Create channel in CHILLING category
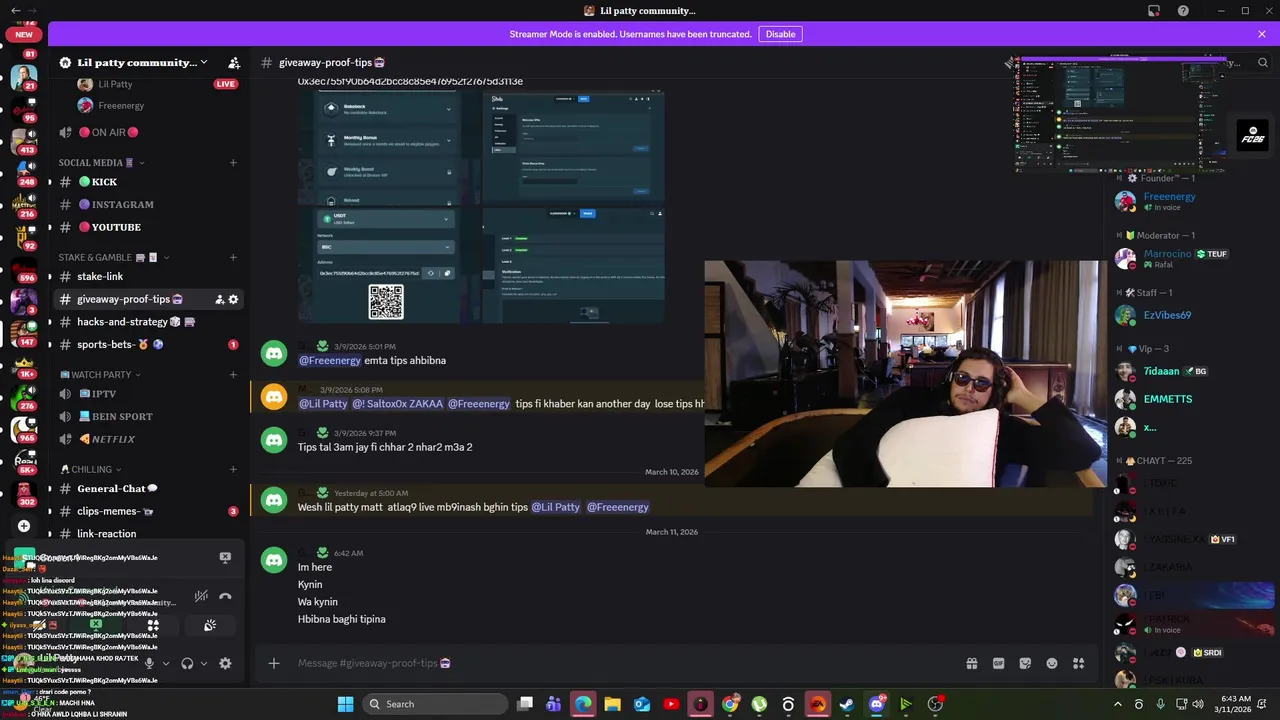The height and width of the screenshot is (720, 1280). click(233, 469)
